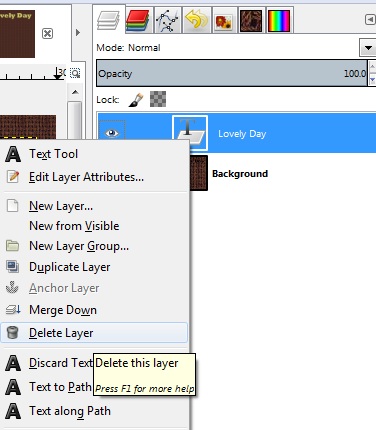Image resolution: width=376 pixels, height=430 pixels.
Task: Open the Patterns tab icon
Action: coord(251,21)
